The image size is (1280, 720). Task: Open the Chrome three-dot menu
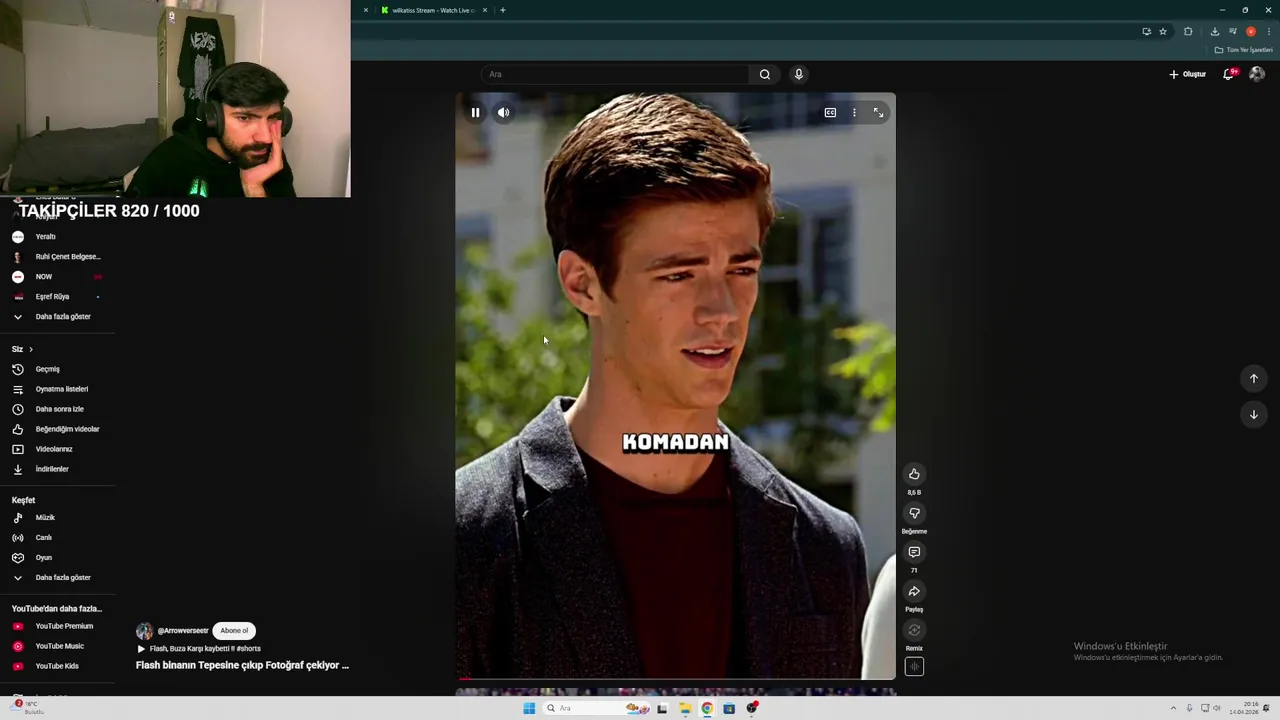pos(1269,31)
